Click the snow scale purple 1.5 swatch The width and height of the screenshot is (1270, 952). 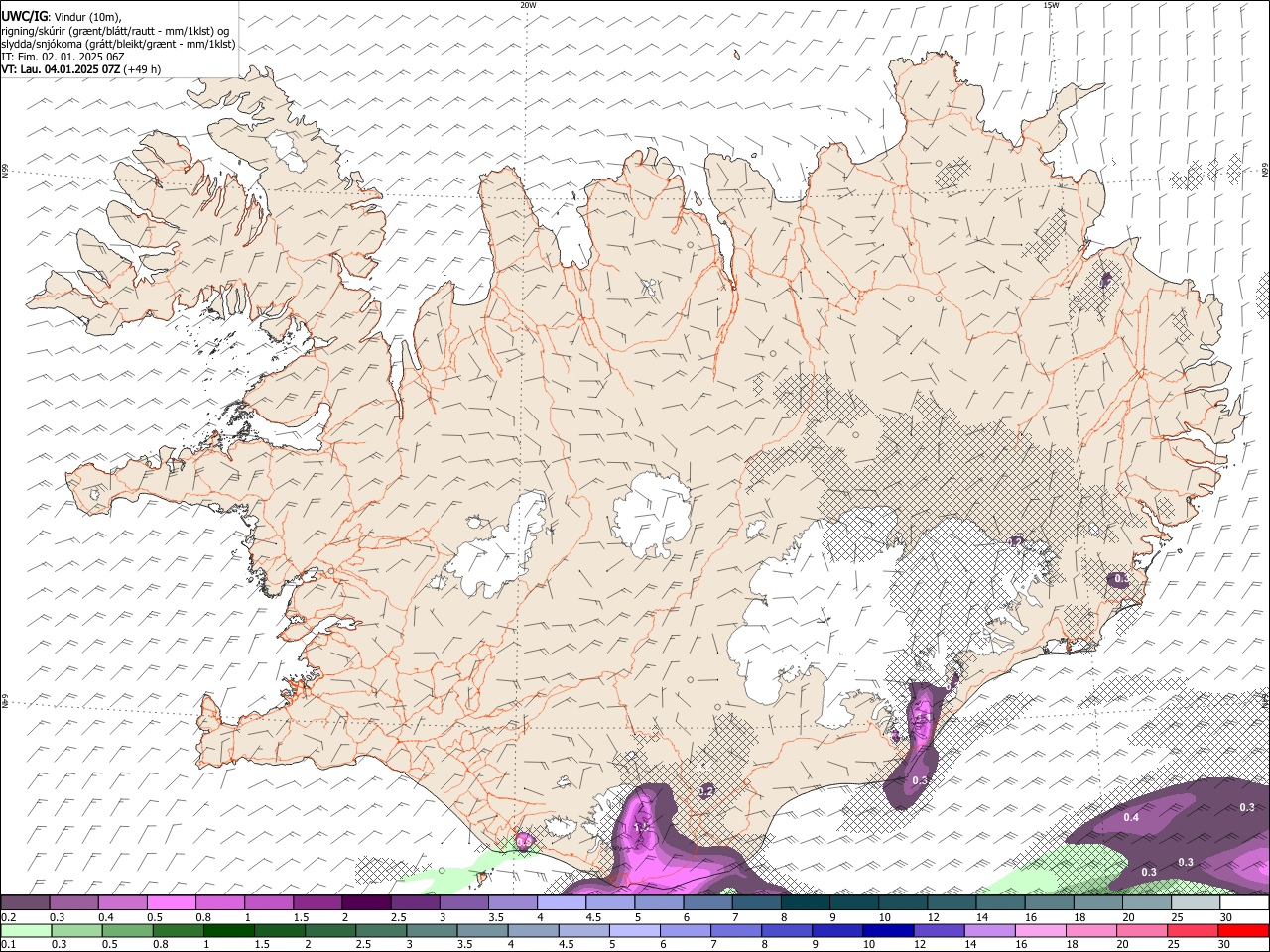coord(317,902)
